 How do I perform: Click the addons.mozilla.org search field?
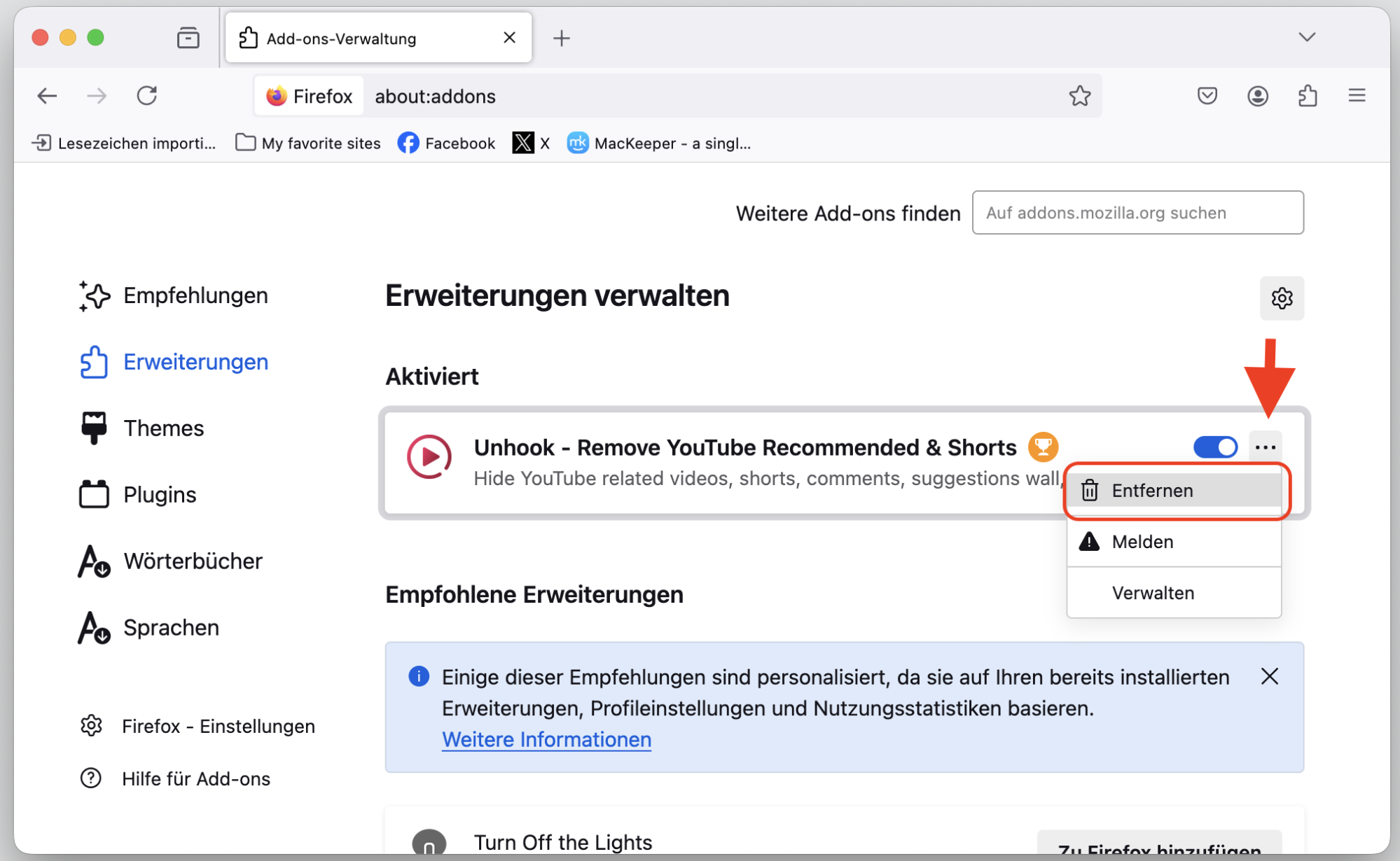pyautogui.click(x=1137, y=213)
